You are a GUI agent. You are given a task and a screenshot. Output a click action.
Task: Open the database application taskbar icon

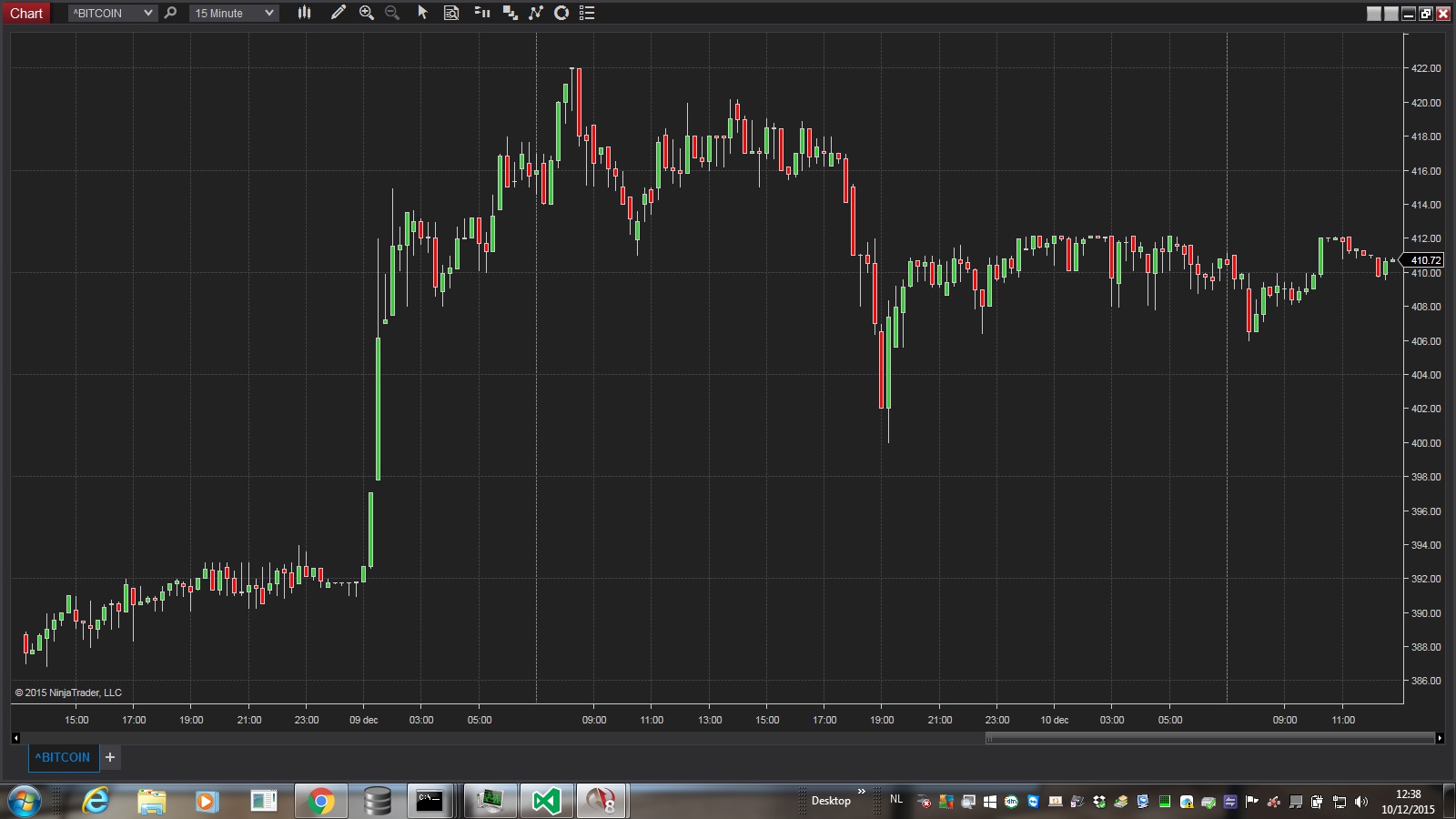[377, 801]
